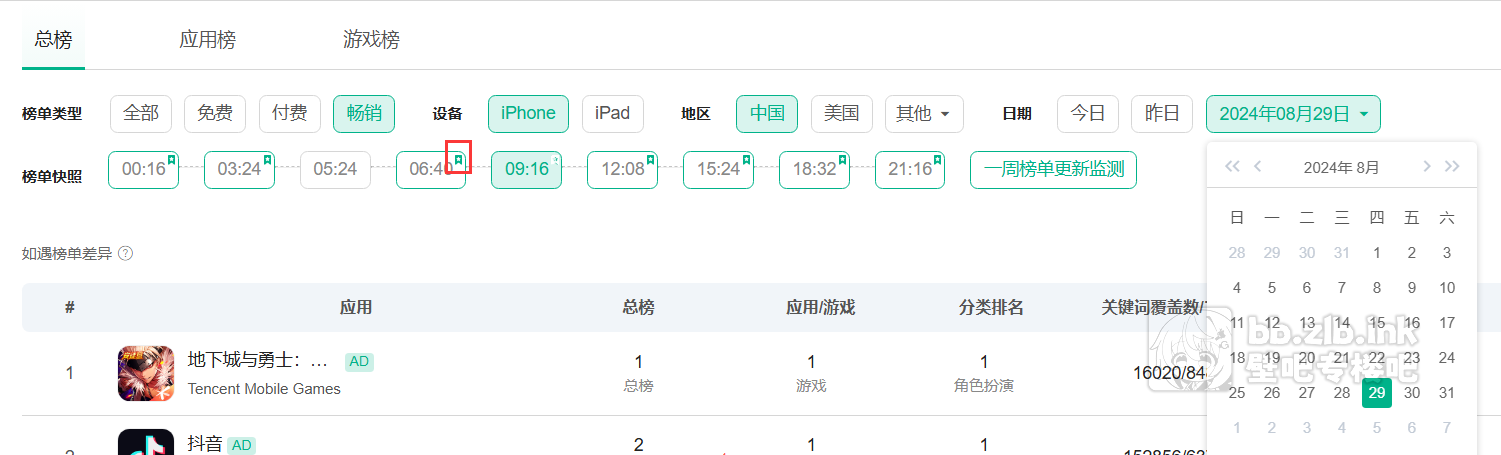
Task: Go to previous year in calendar
Action: [x=1232, y=167]
